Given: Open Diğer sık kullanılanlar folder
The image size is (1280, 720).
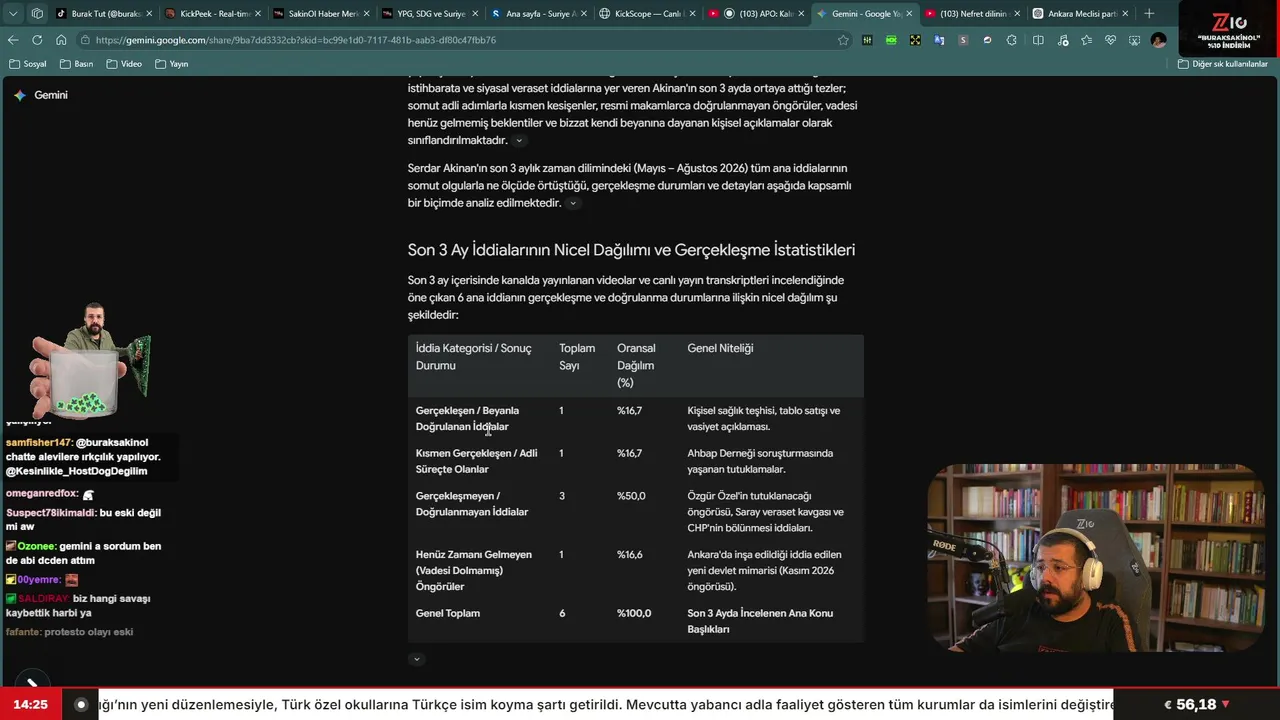Looking at the screenshot, I should point(1223,64).
